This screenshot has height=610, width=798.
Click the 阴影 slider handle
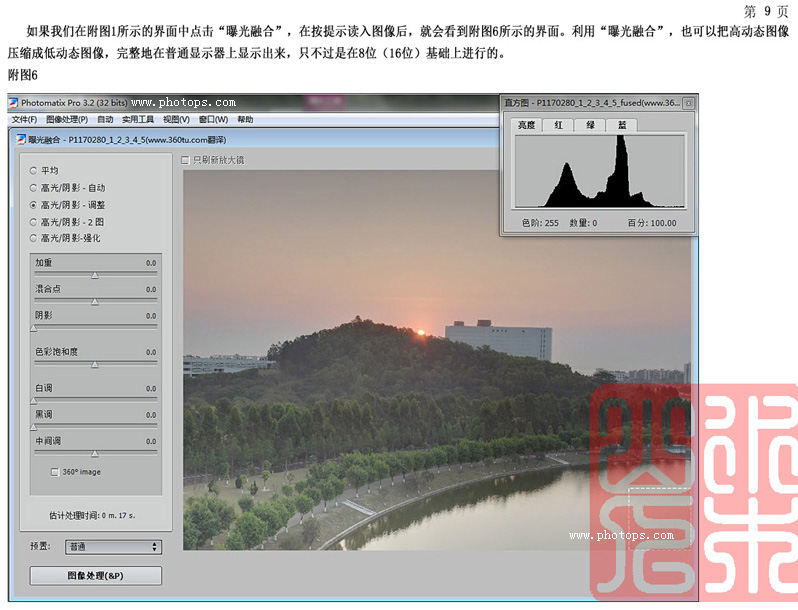34,329
